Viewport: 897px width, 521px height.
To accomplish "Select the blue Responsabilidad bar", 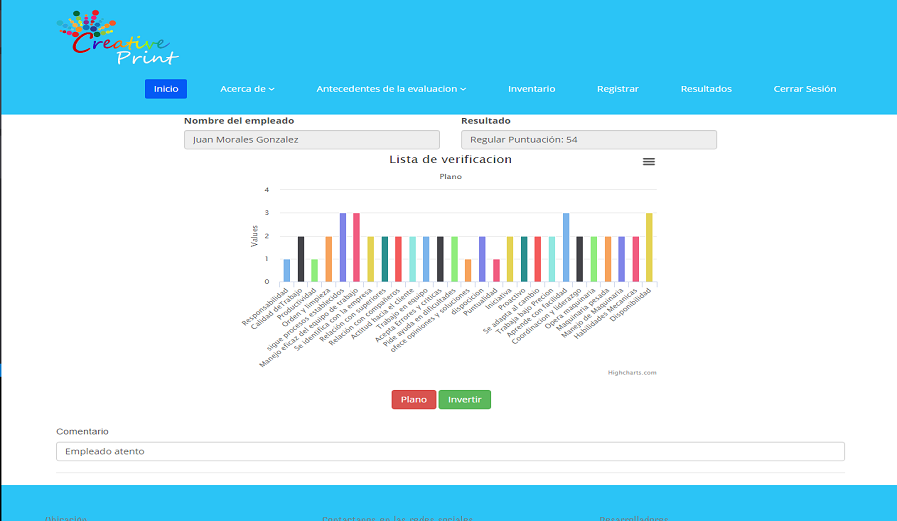I will tap(287, 271).
